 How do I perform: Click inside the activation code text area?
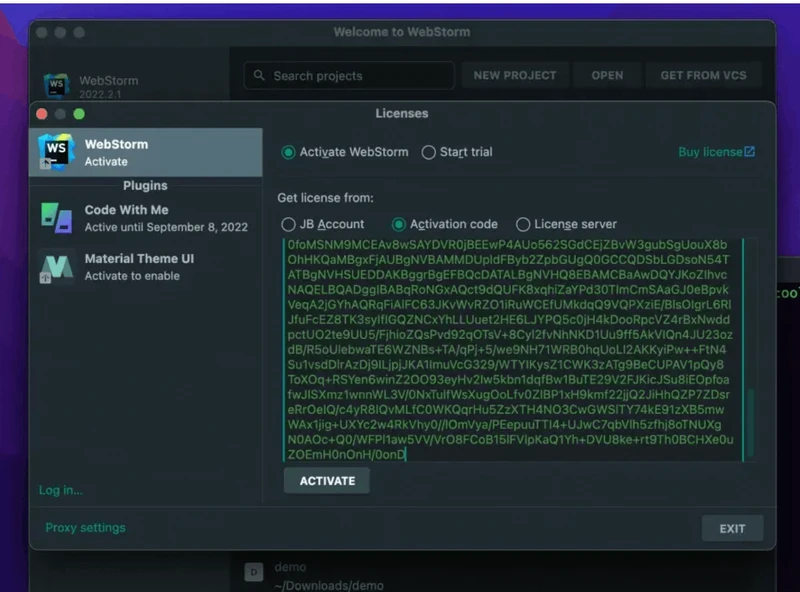512,350
